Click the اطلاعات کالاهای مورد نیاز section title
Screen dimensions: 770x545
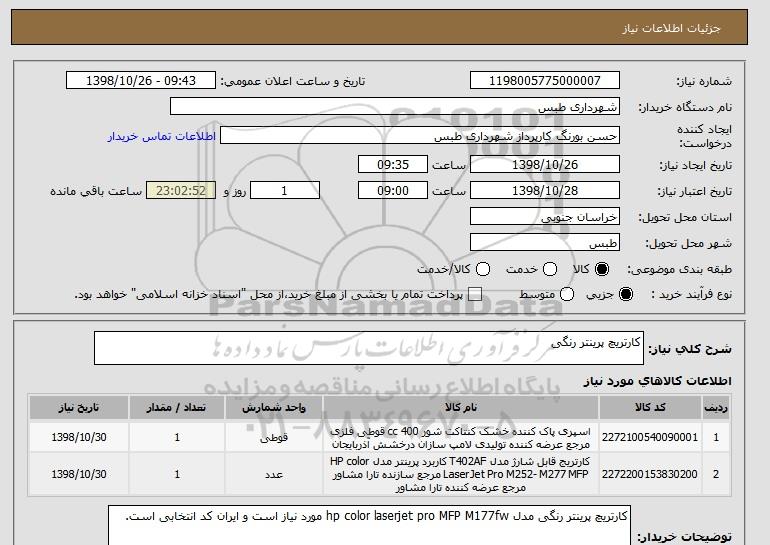(658, 381)
